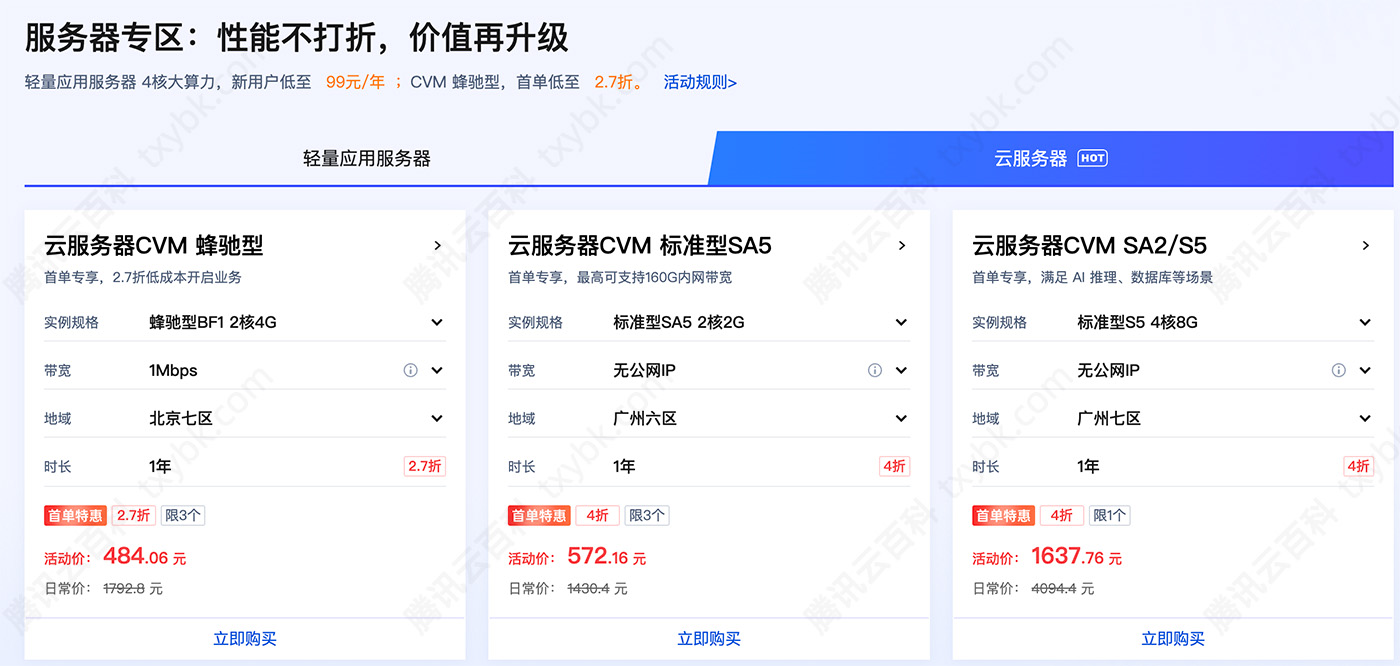Click the info icon beside 广州七区 card's 无公网IP
The height and width of the screenshot is (666, 1400).
pyautogui.click(x=1339, y=370)
